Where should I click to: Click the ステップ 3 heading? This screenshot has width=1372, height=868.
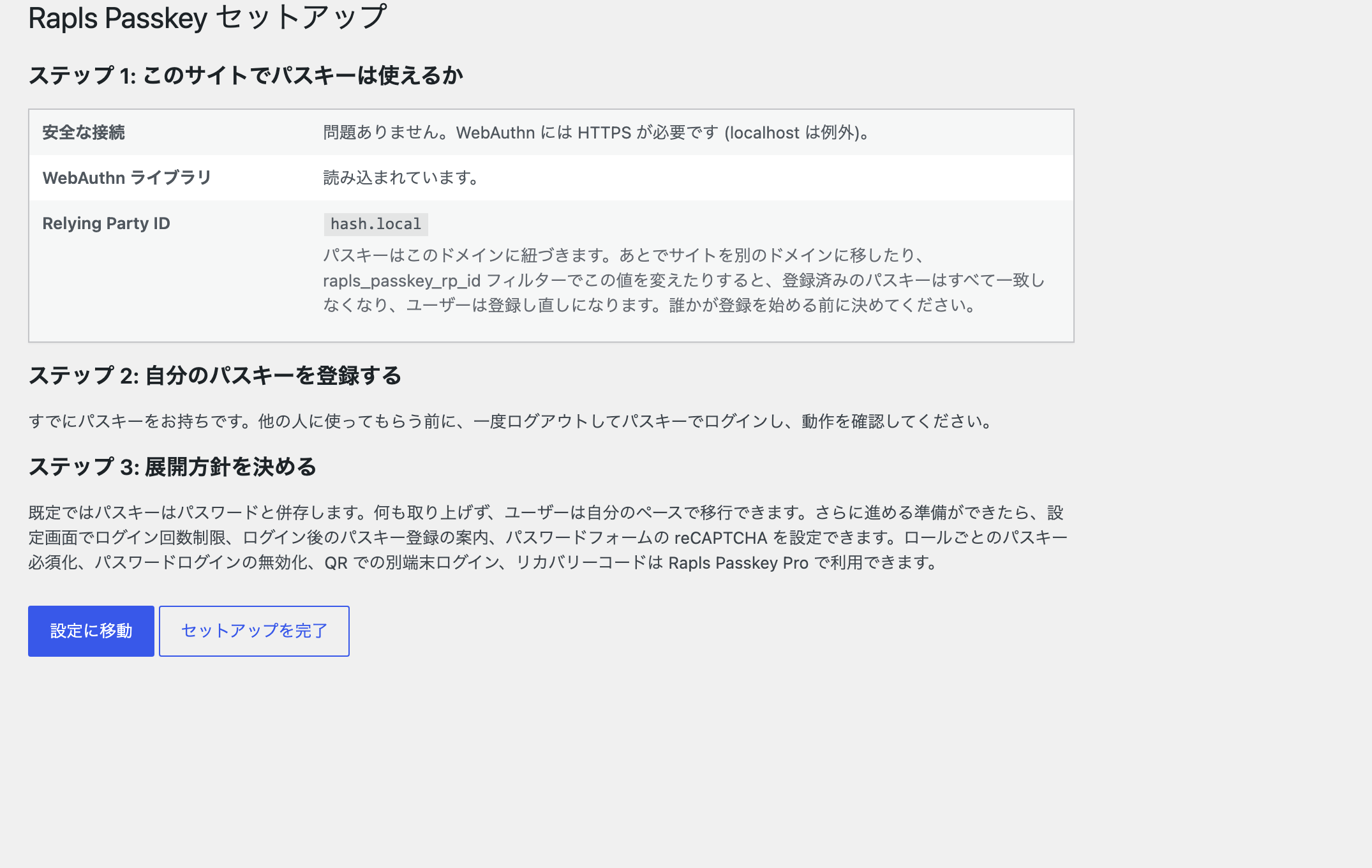(172, 467)
